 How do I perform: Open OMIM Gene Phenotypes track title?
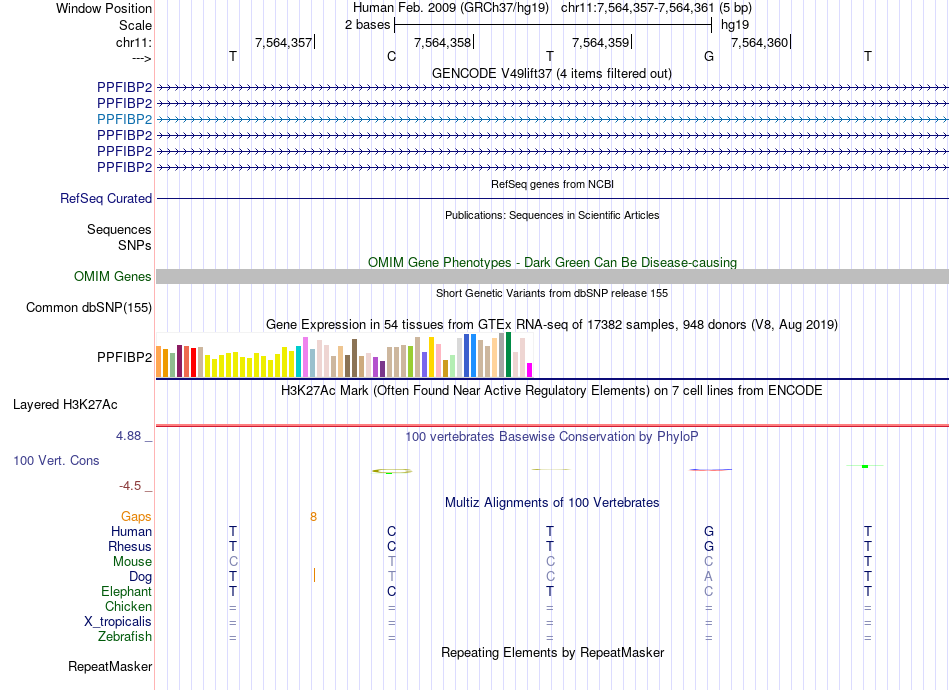(552, 262)
